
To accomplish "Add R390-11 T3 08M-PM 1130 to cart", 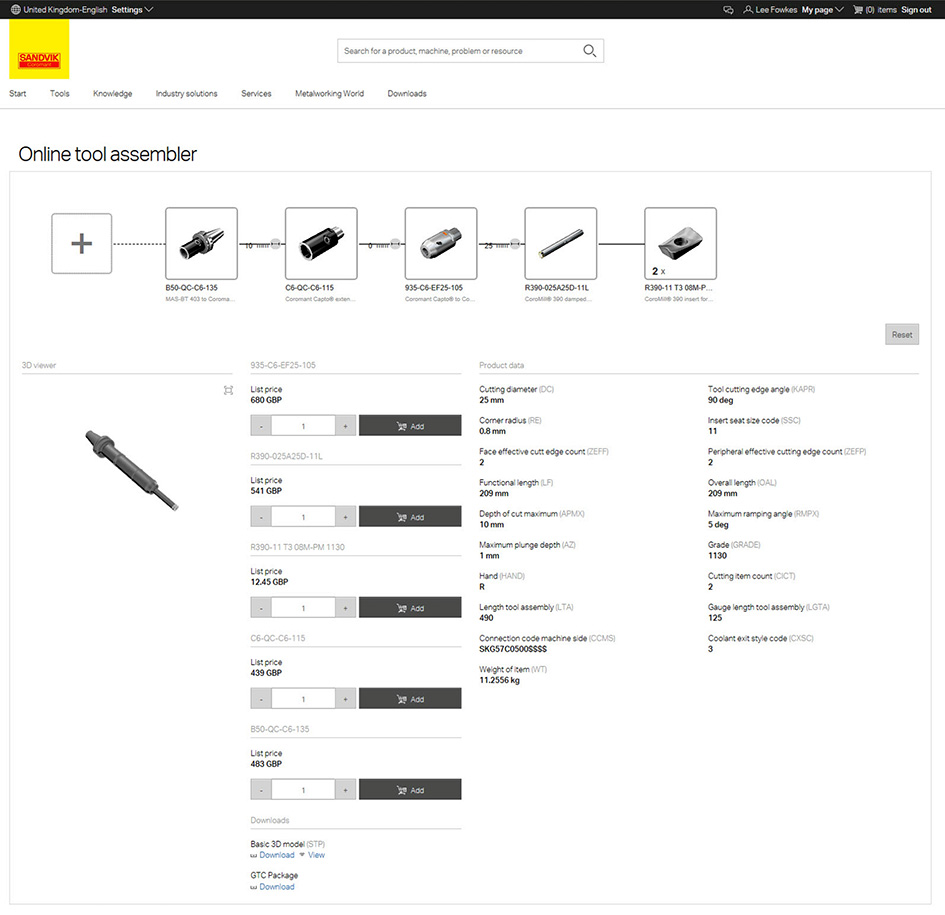I will (x=410, y=608).
